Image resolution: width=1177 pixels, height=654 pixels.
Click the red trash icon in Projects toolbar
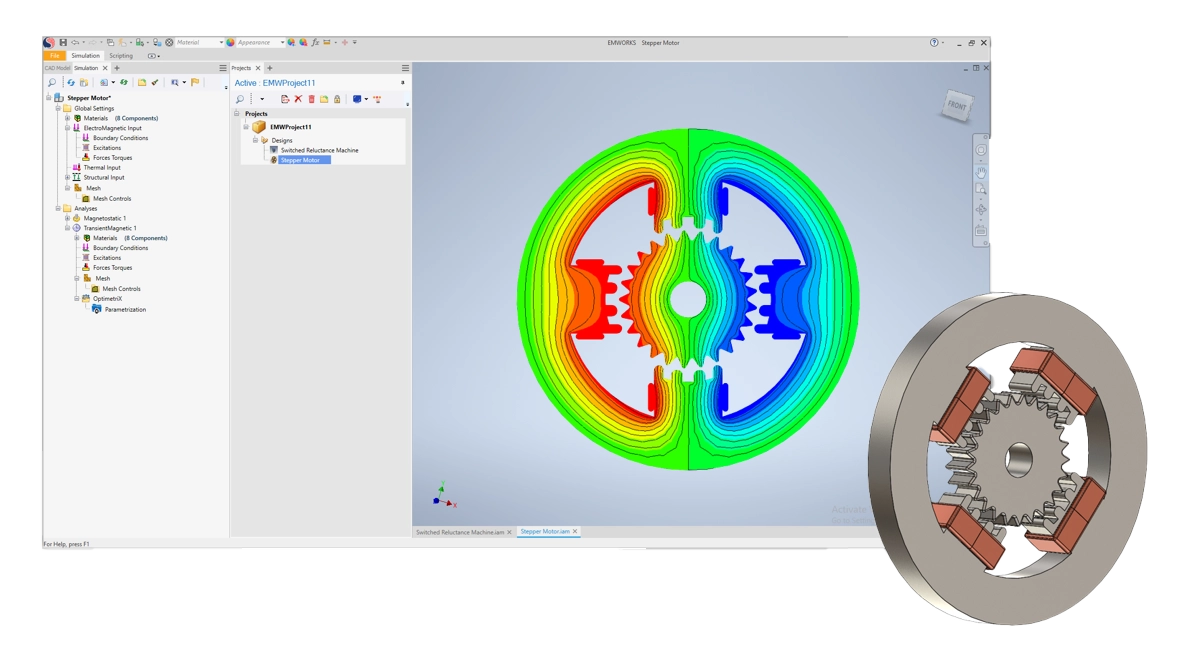311,99
